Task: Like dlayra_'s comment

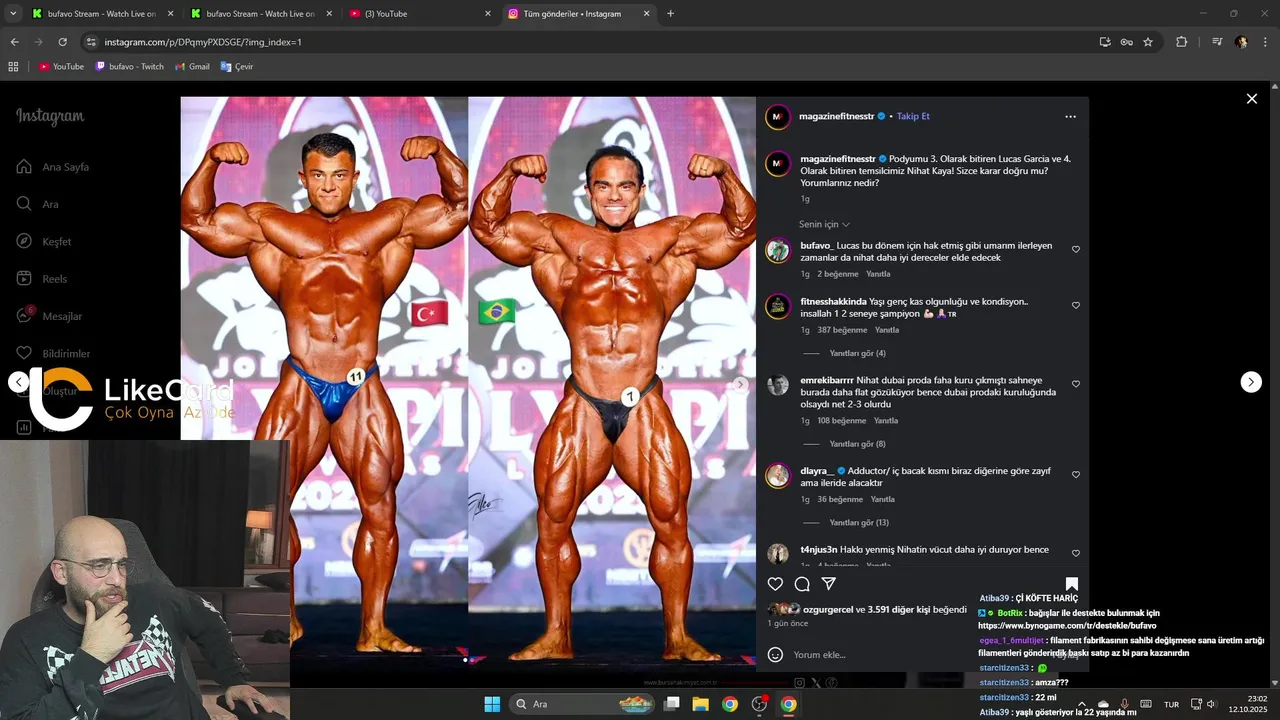Action: tap(1076, 474)
